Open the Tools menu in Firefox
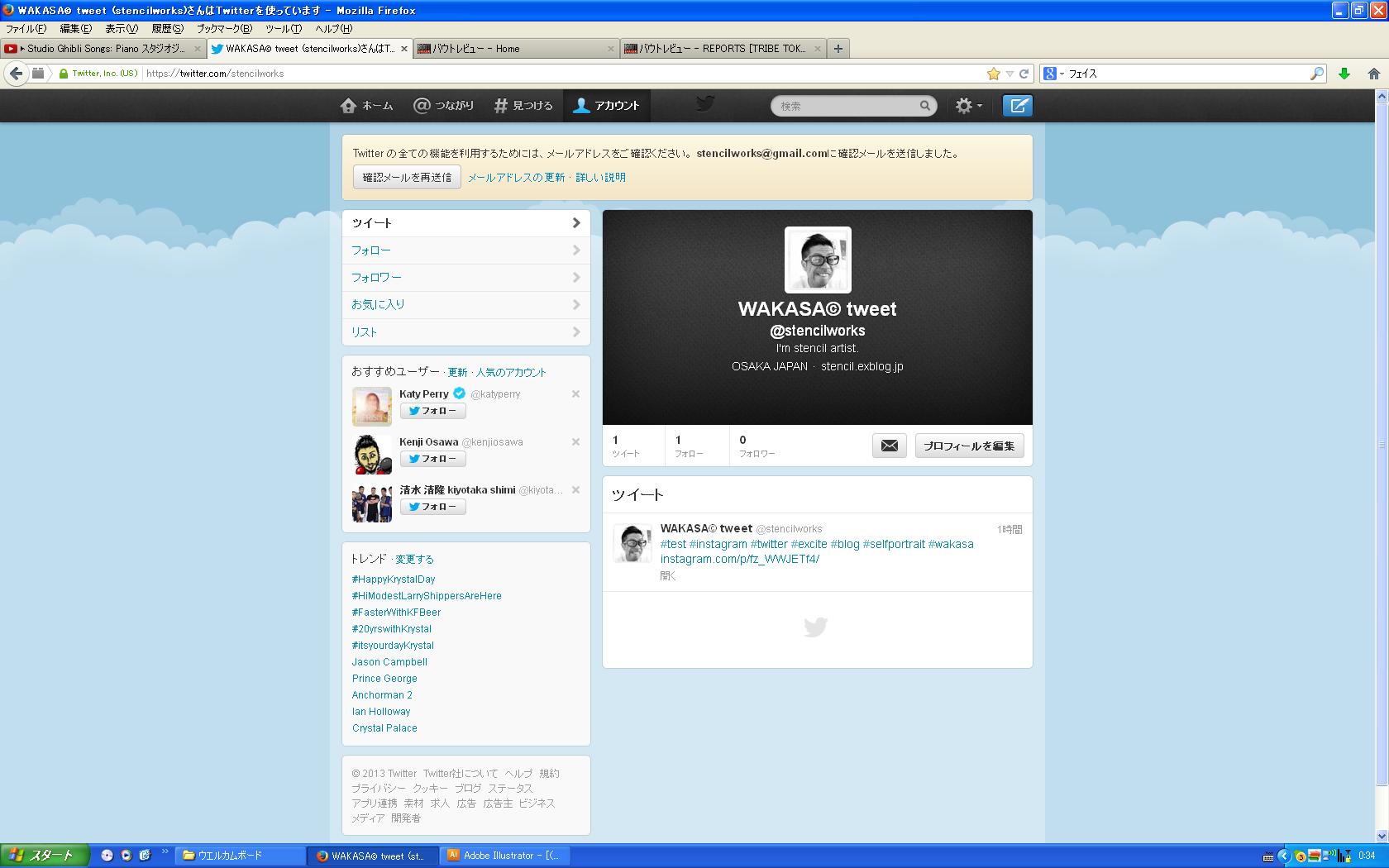This screenshot has width=1389, height=868. 284,29
